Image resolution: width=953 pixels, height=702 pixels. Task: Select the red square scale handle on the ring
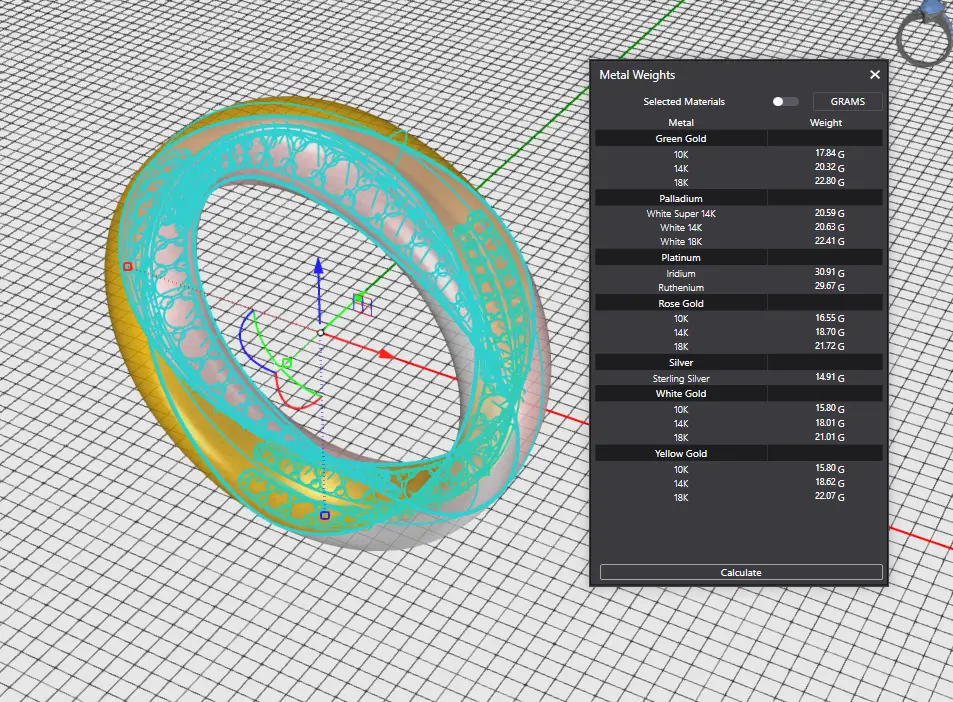click(127, 266)
